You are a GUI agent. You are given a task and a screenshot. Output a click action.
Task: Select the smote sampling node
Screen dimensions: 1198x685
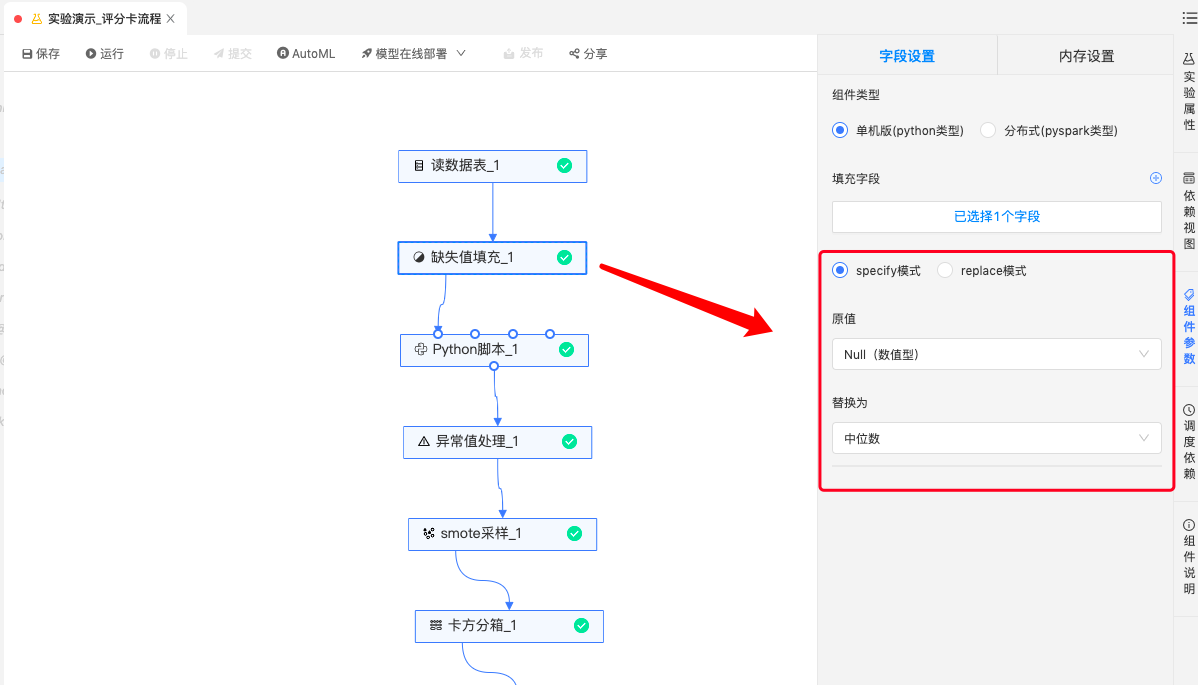501,534
